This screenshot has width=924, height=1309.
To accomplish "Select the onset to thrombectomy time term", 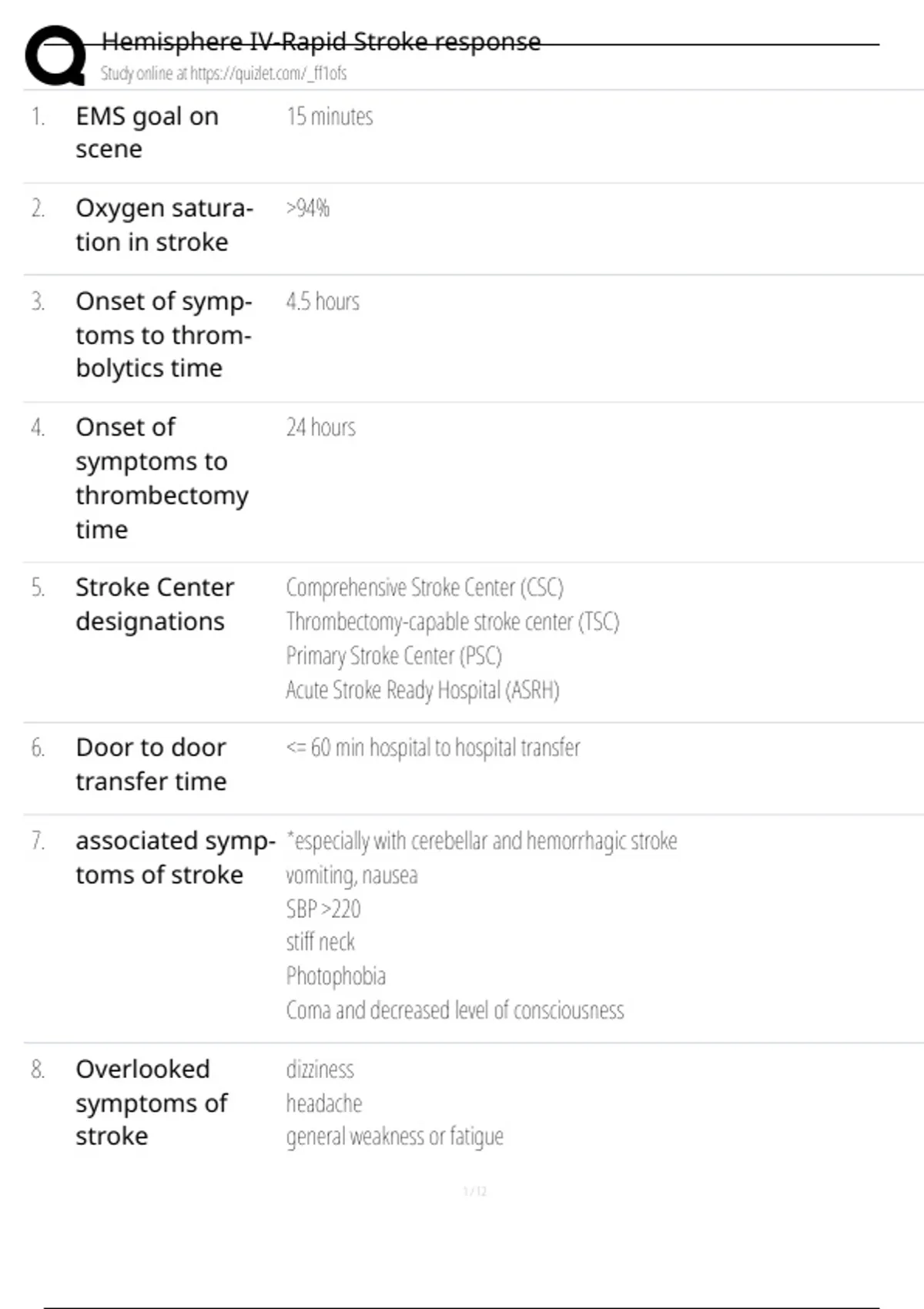I will [x=162, y=478].
